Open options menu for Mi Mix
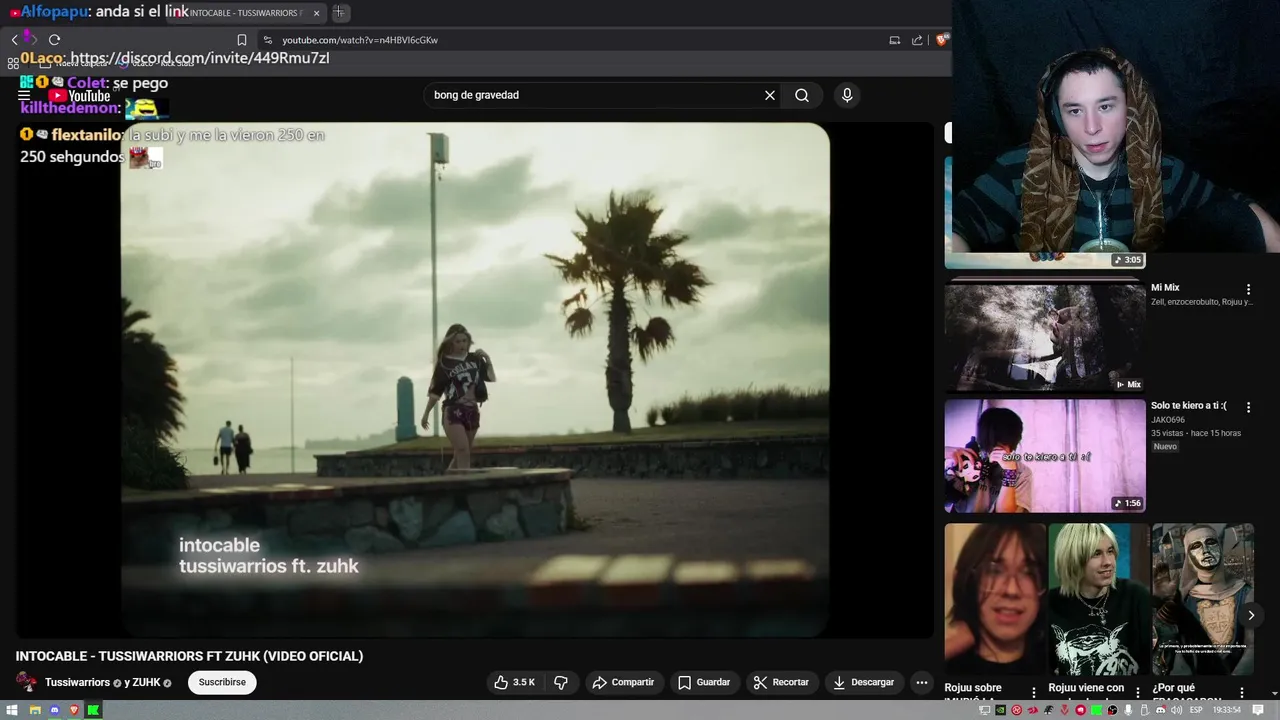This screenshot has width=1280, height=720. [x=1248, y=289]
